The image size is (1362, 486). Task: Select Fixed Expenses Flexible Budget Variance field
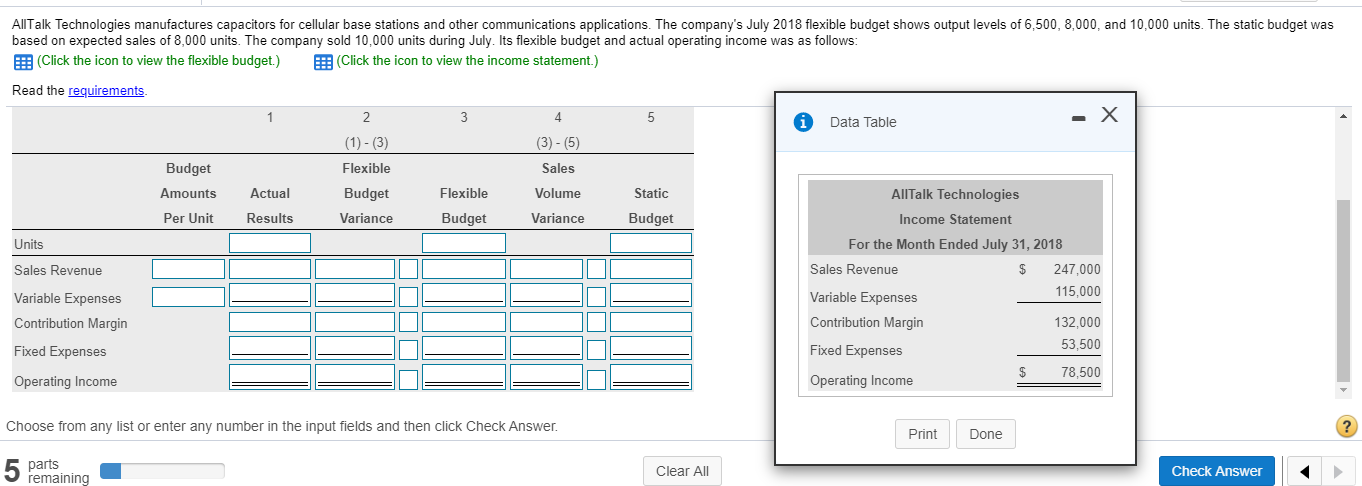[x=356, y=348]
